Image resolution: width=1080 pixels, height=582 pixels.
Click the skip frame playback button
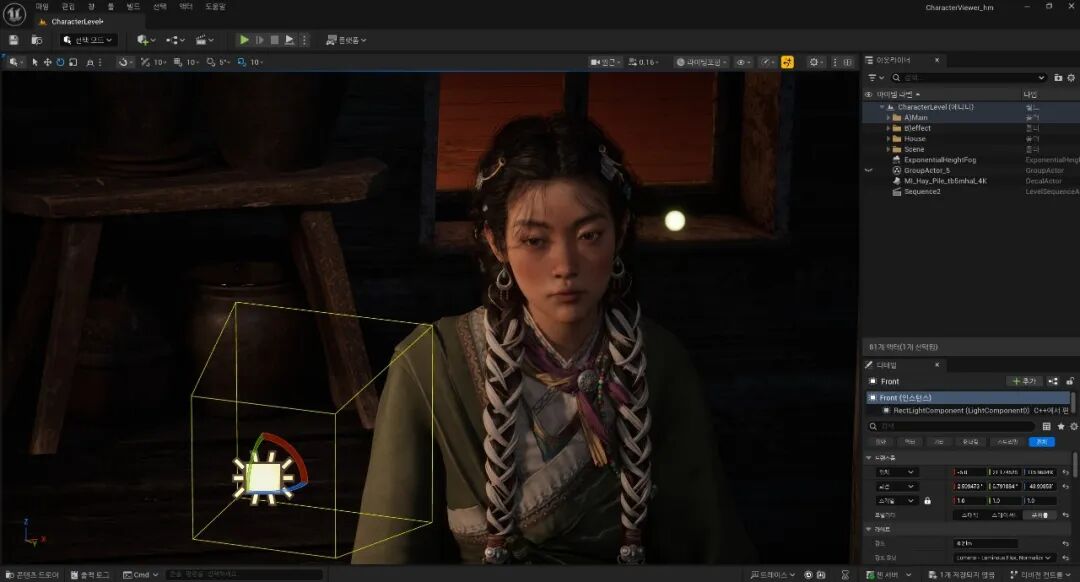click(x=260, y=40)
